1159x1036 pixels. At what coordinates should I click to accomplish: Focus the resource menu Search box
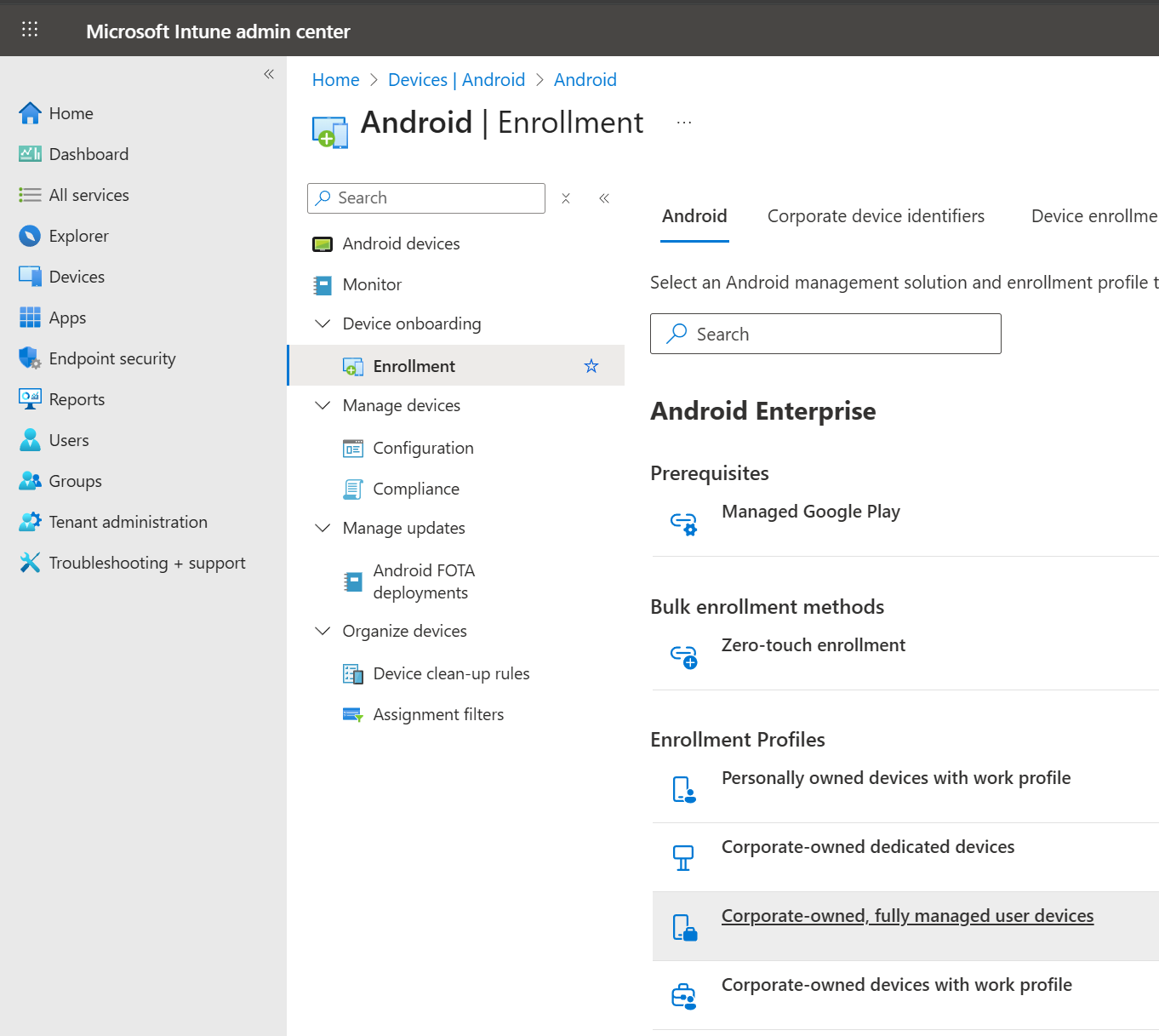[426, 198]
